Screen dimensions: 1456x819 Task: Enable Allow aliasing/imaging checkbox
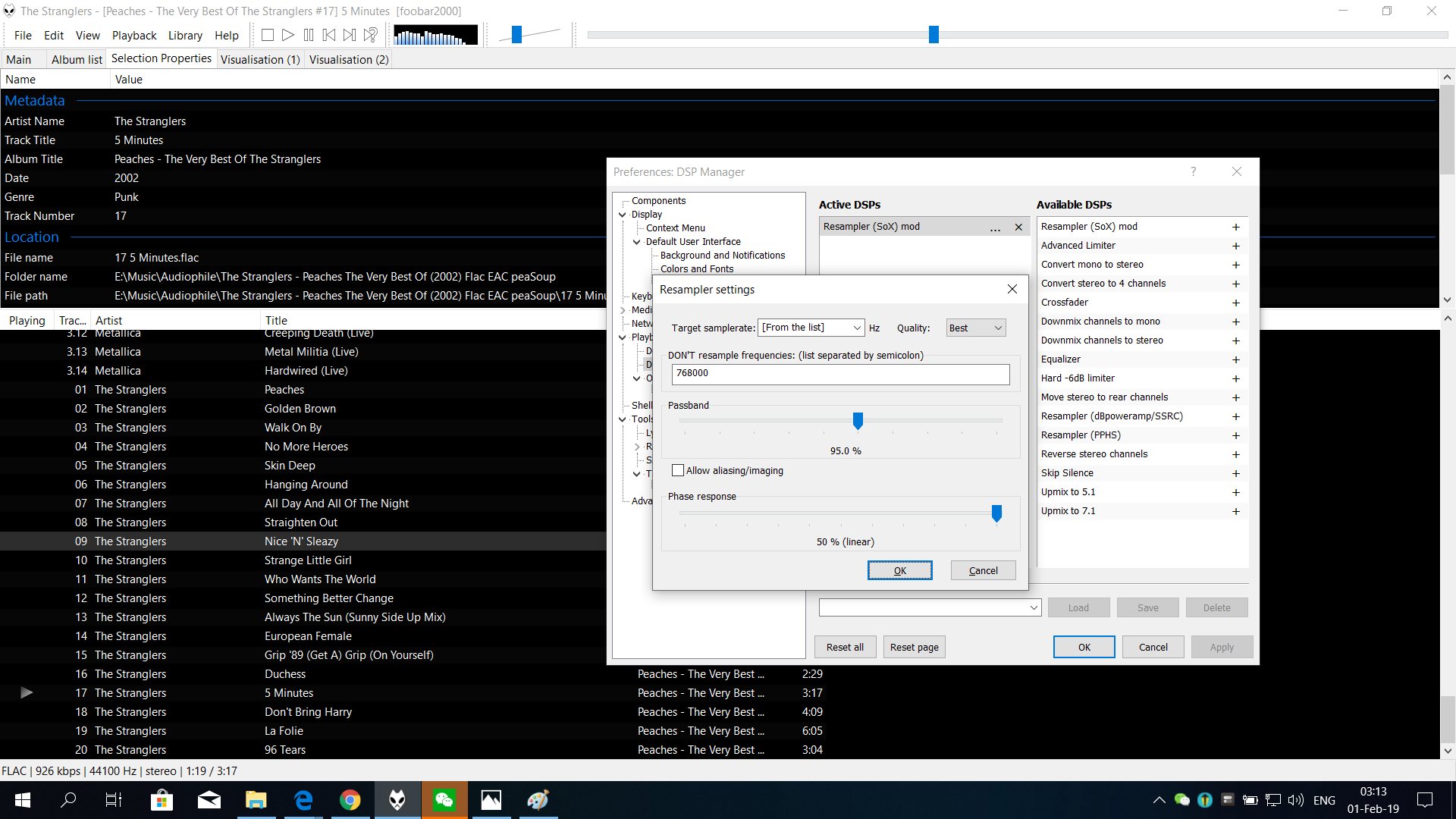[678, 470]
